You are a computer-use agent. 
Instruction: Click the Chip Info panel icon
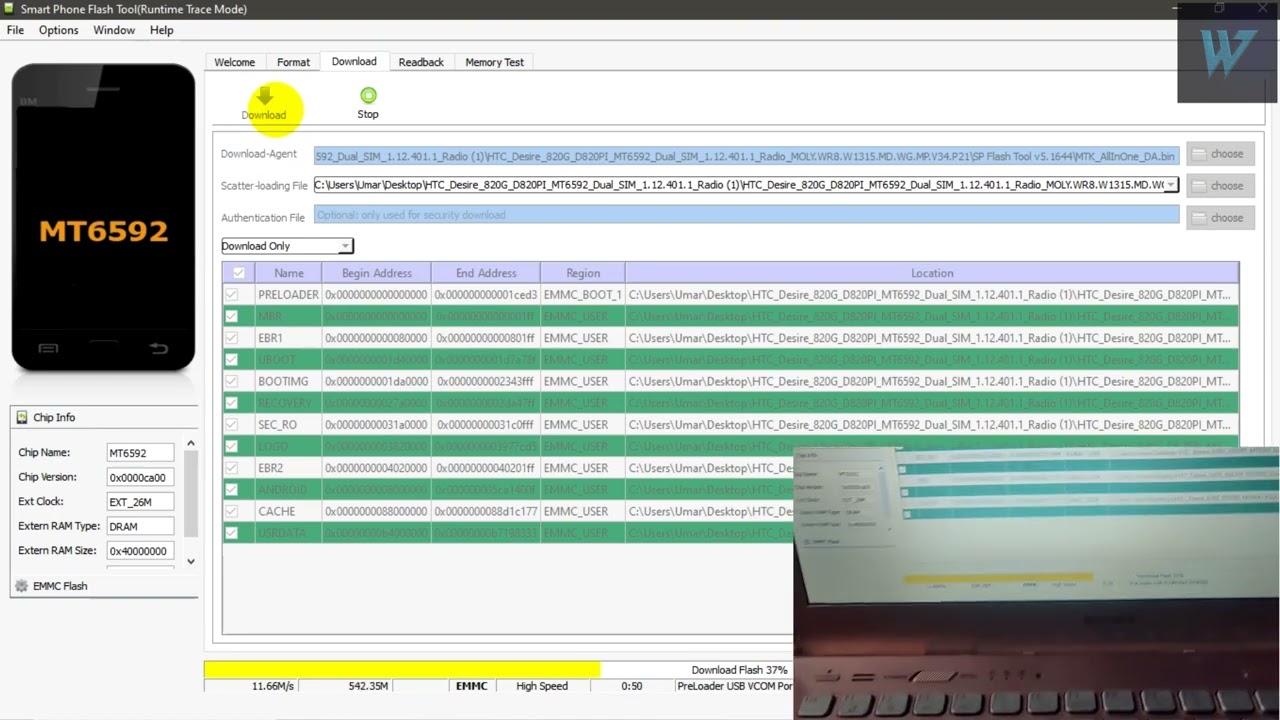click(x=22, y=418)
